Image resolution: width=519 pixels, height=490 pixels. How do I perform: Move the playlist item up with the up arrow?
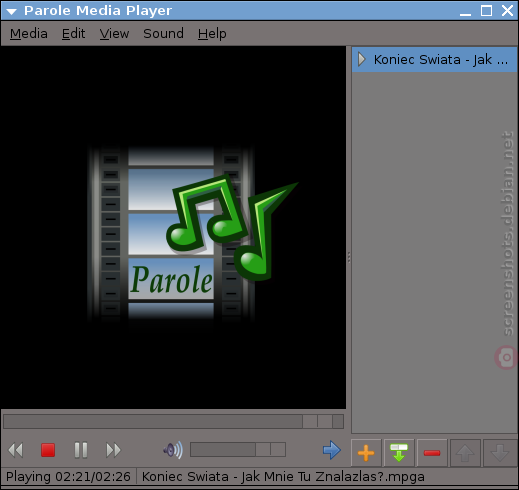(x=465, y=453)
